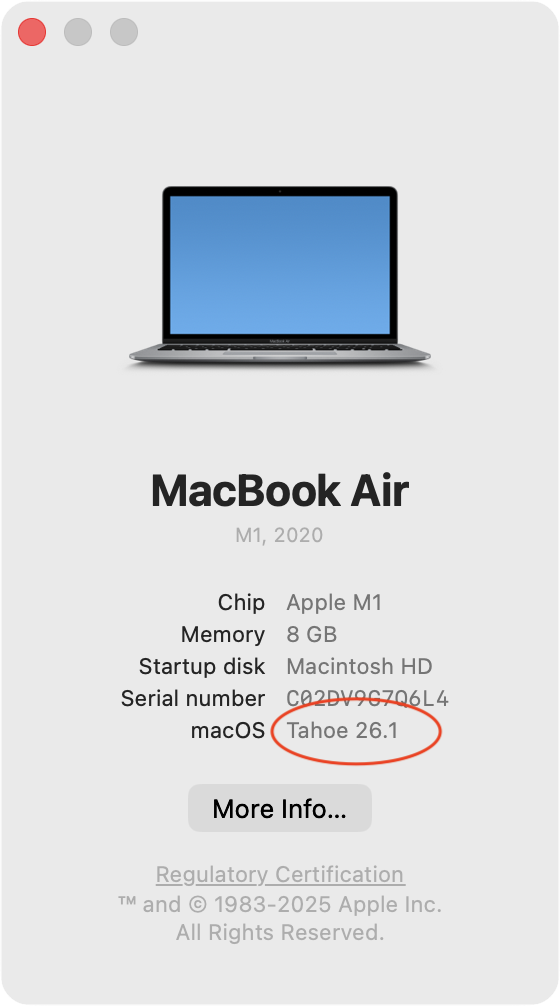The width and height of the screenshot is (560, 1006).
Task: Click the Apple M1 chip value
Action: click(x=334, y=602)
